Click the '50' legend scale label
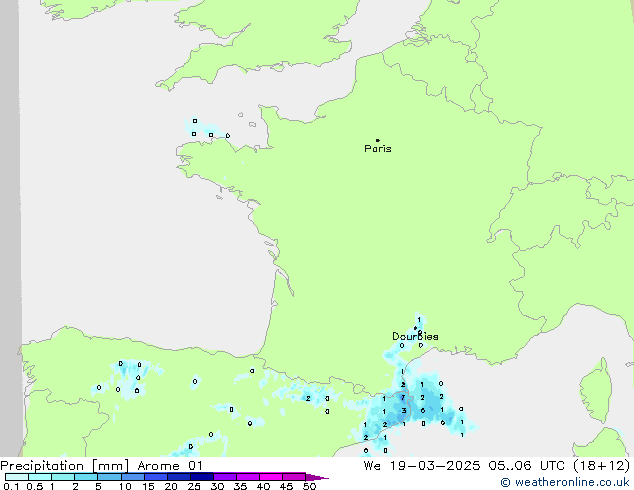634x490 pixels. (x=310, y=486)
